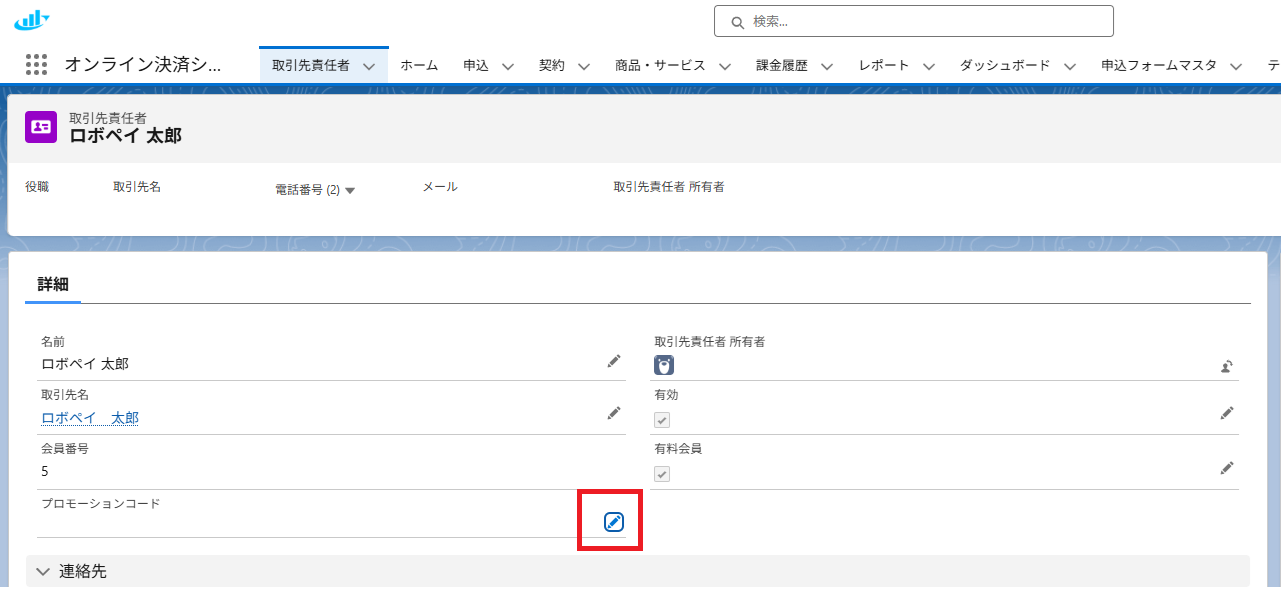Edit the プロモーションコード field with pencil icon
1281x594 pixels.
pyautogui.click(x=614, y=521)
